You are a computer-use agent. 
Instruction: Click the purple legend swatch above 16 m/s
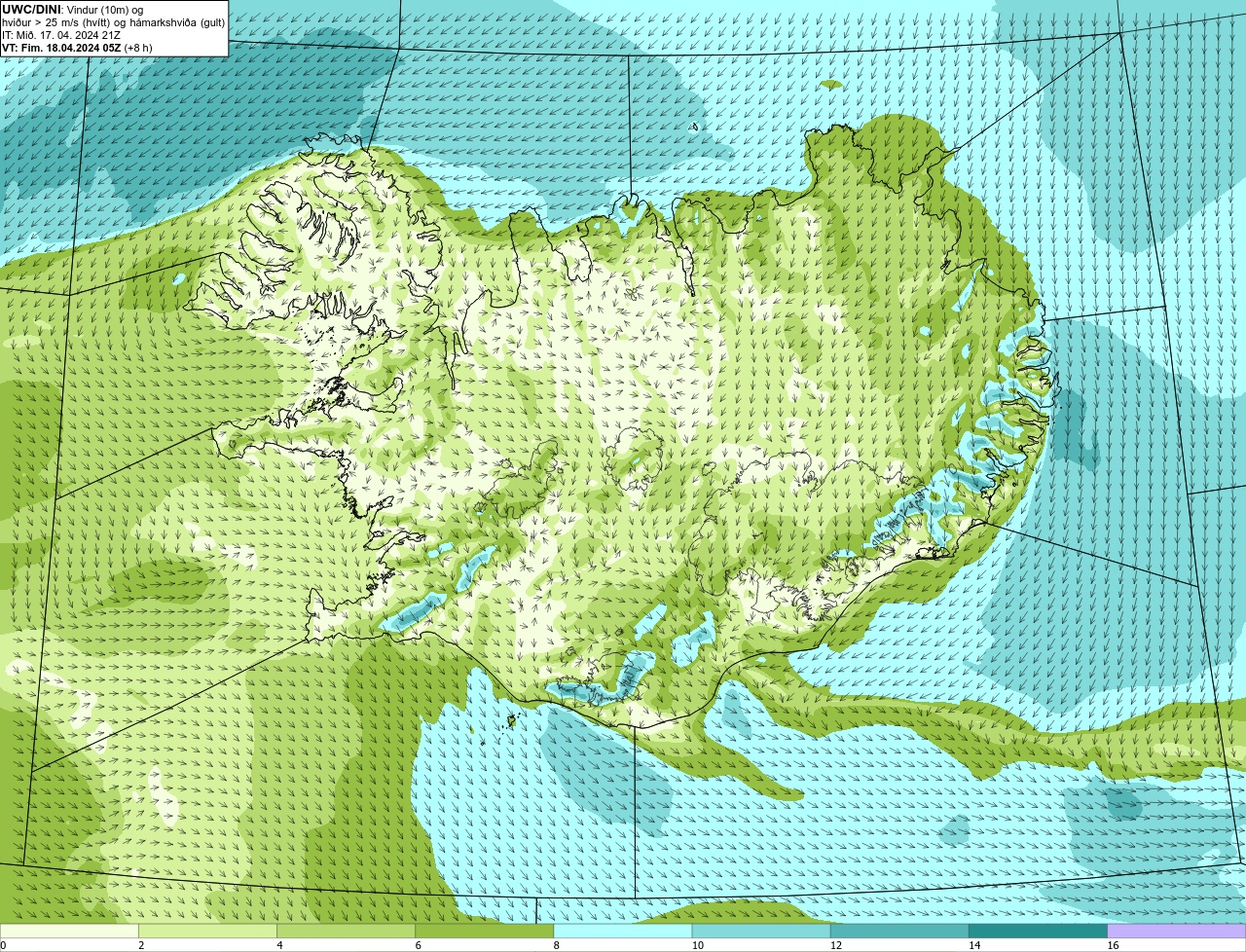tap(1176, 931)
